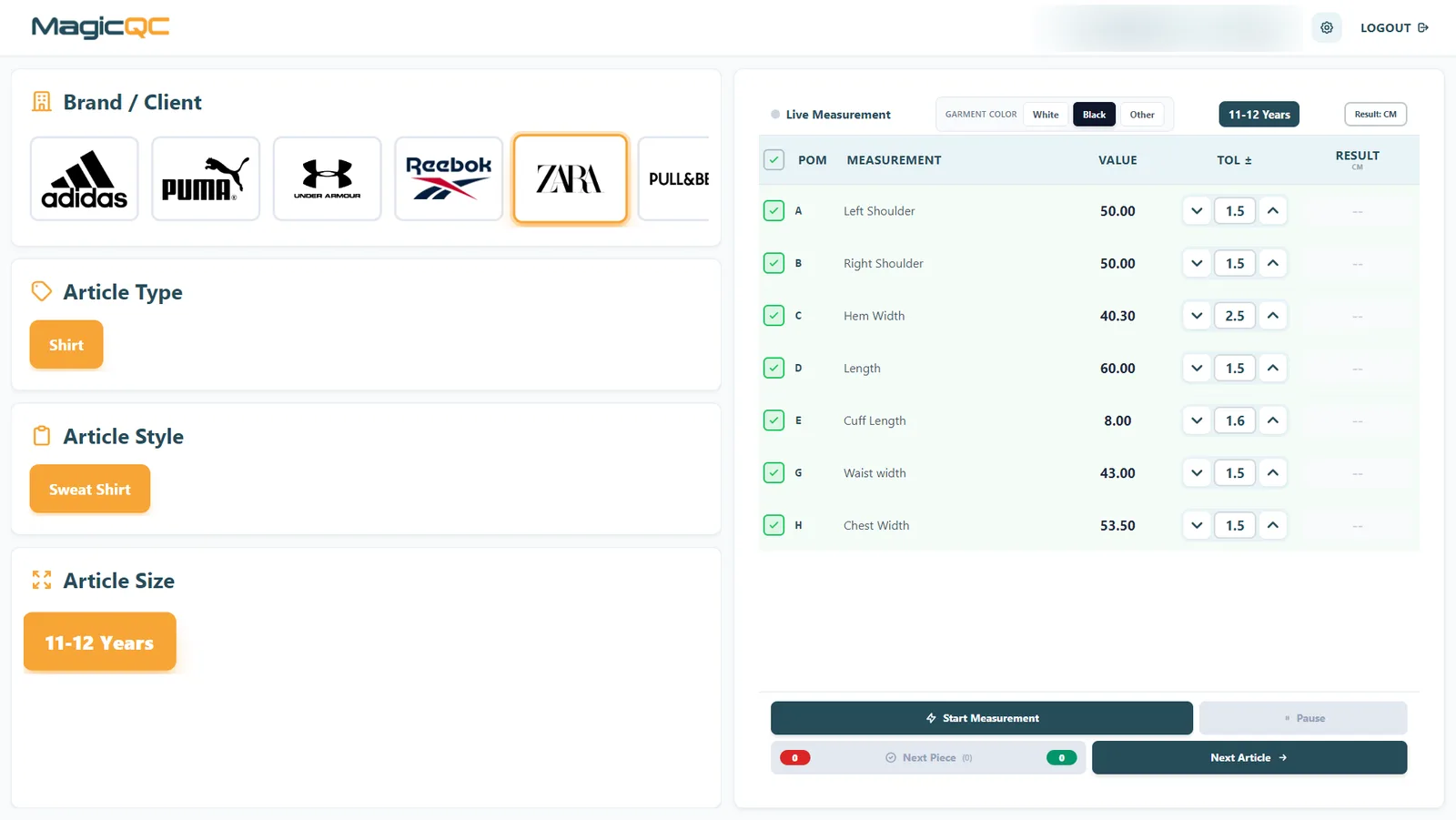This screenshot has height=820, width=1456.
Task: Set garment color to Black
Action: coord(1094,115)
